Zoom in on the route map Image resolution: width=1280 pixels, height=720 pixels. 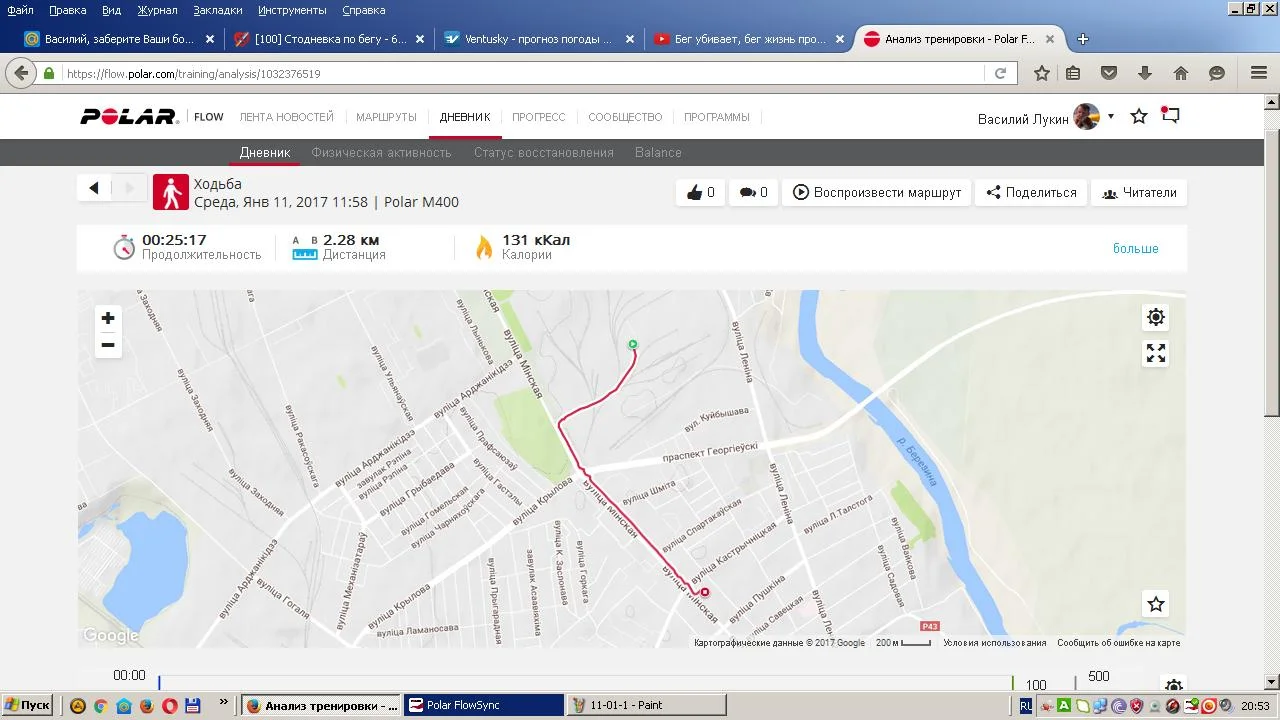108,318
